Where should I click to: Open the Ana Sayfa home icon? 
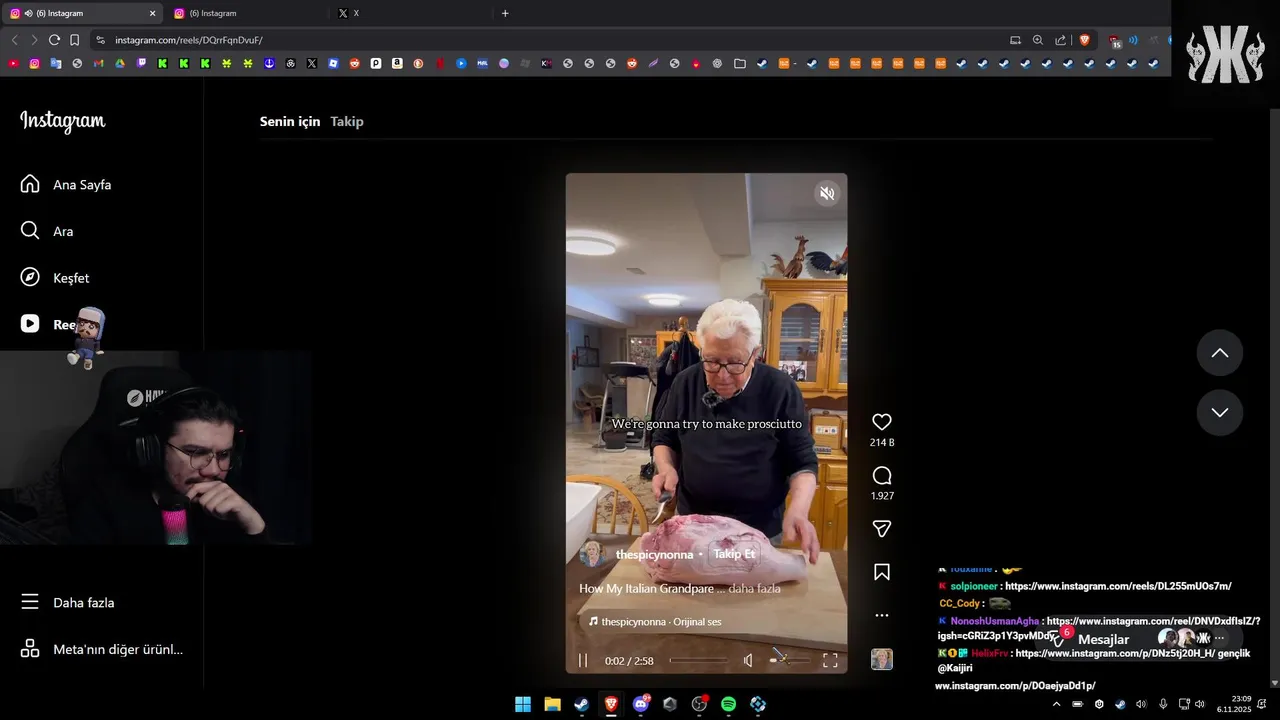[30, 184]
